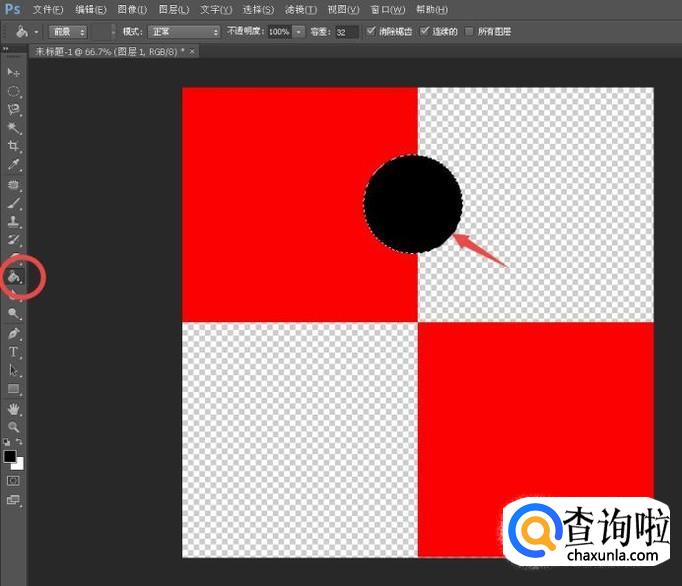Toggle the 消除锯齿 anti-alias checkbox
Viewport: 682px width, 586px height.
(373, 32)
